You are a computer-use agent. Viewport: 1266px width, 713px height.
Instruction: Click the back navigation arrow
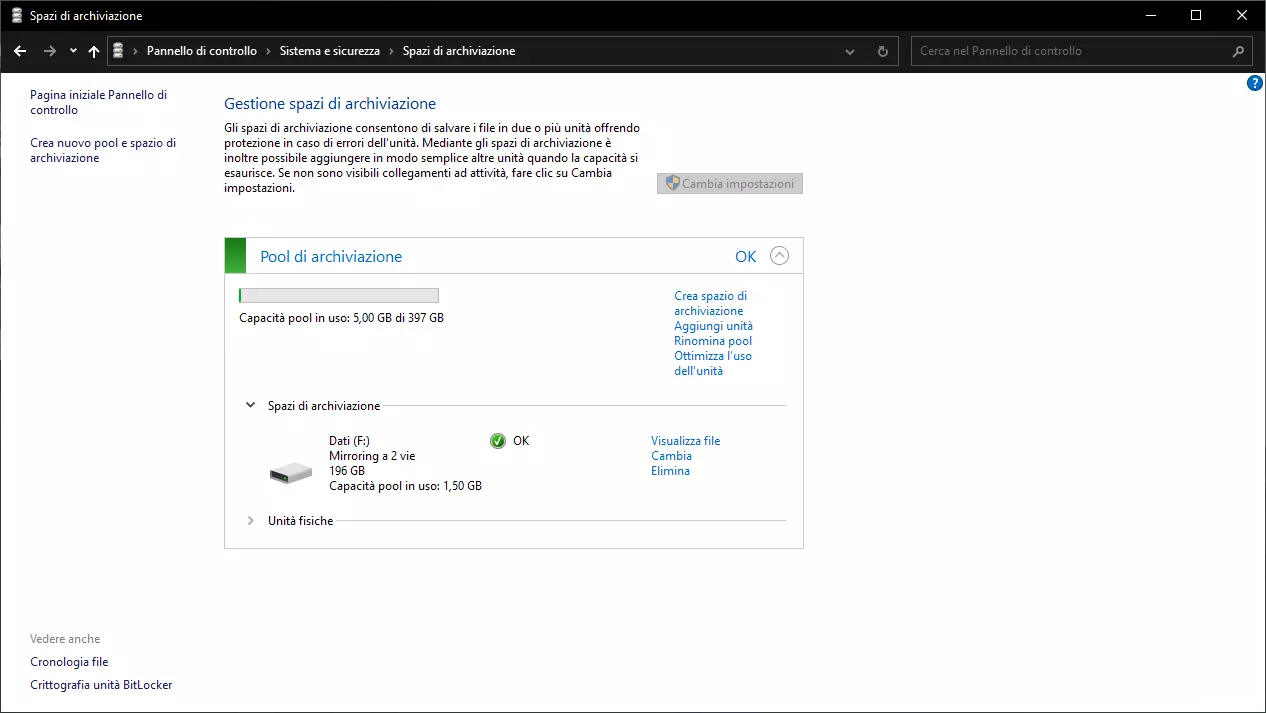[20, 51]
